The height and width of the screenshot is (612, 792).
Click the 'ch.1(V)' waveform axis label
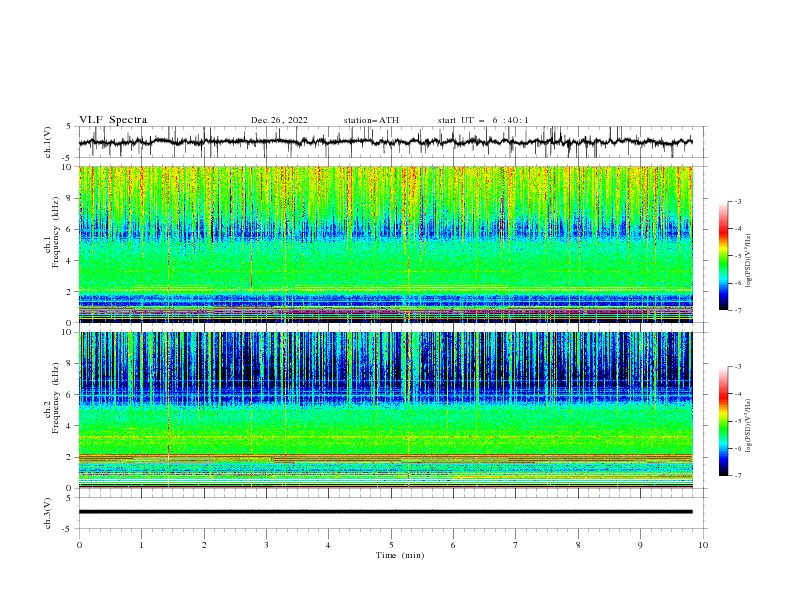click(48, 142)
